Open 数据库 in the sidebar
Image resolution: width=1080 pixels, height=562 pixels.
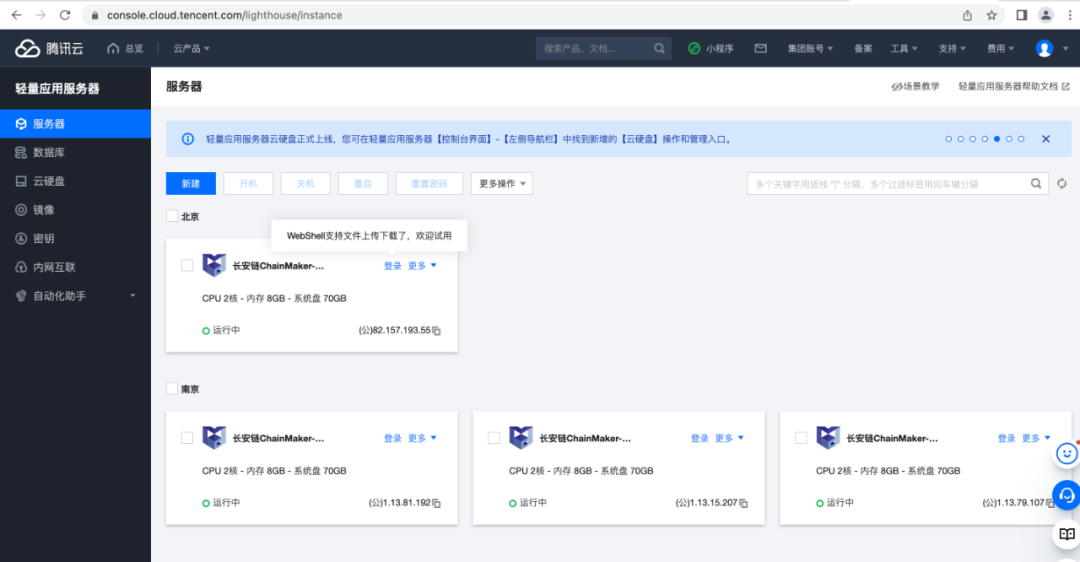click(75, 152)
